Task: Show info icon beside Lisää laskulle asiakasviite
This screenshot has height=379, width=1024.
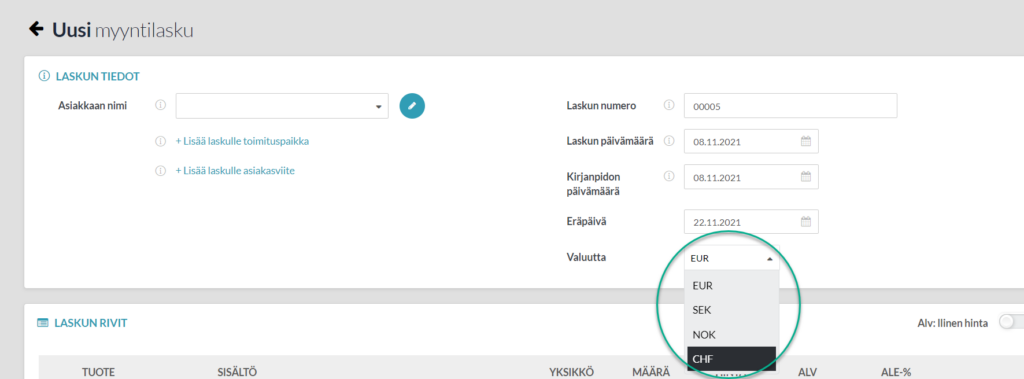Action: pyautogui.click(x=161, y=171)
